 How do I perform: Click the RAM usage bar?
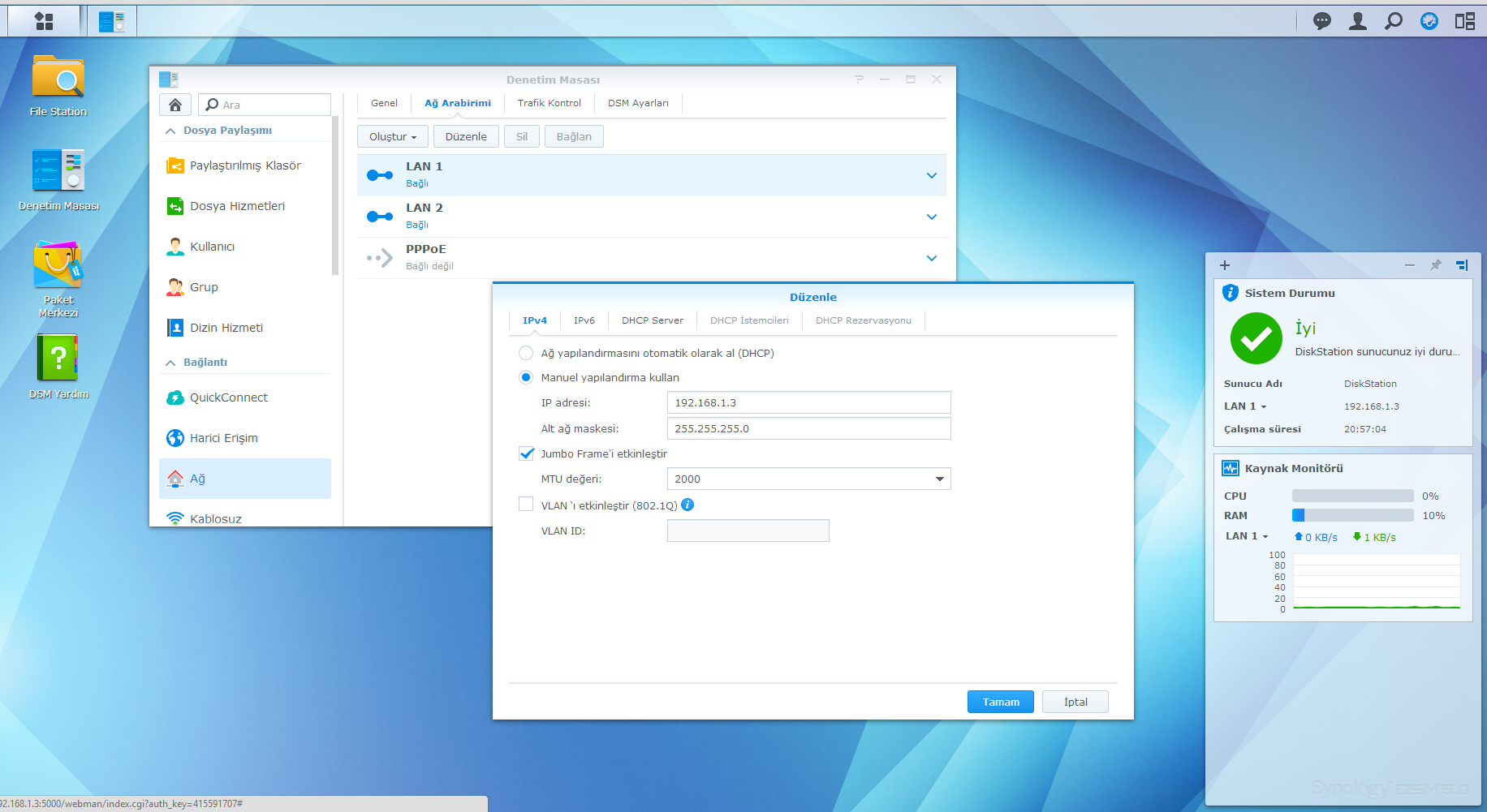tap(1352, 515)
